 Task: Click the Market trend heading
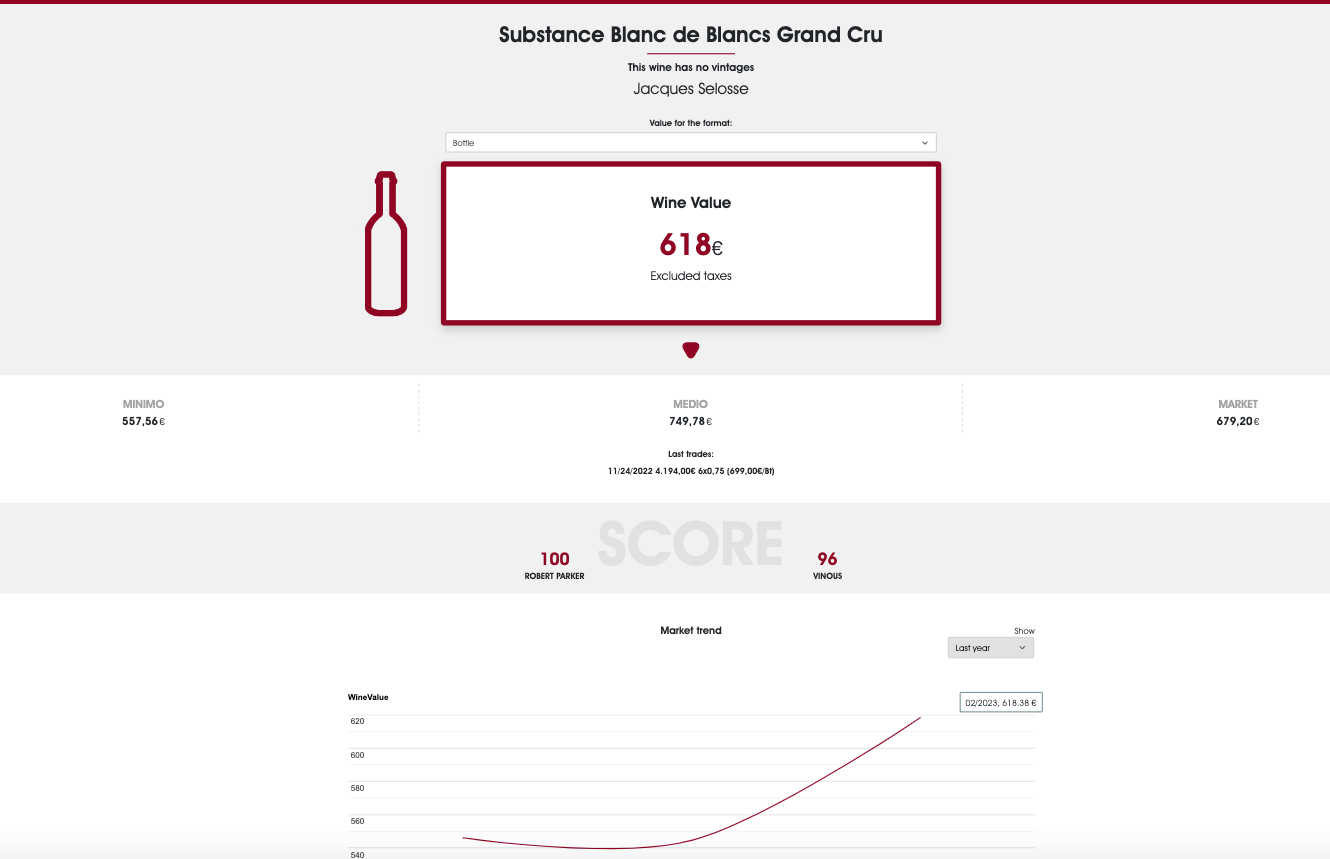[691, 630]
